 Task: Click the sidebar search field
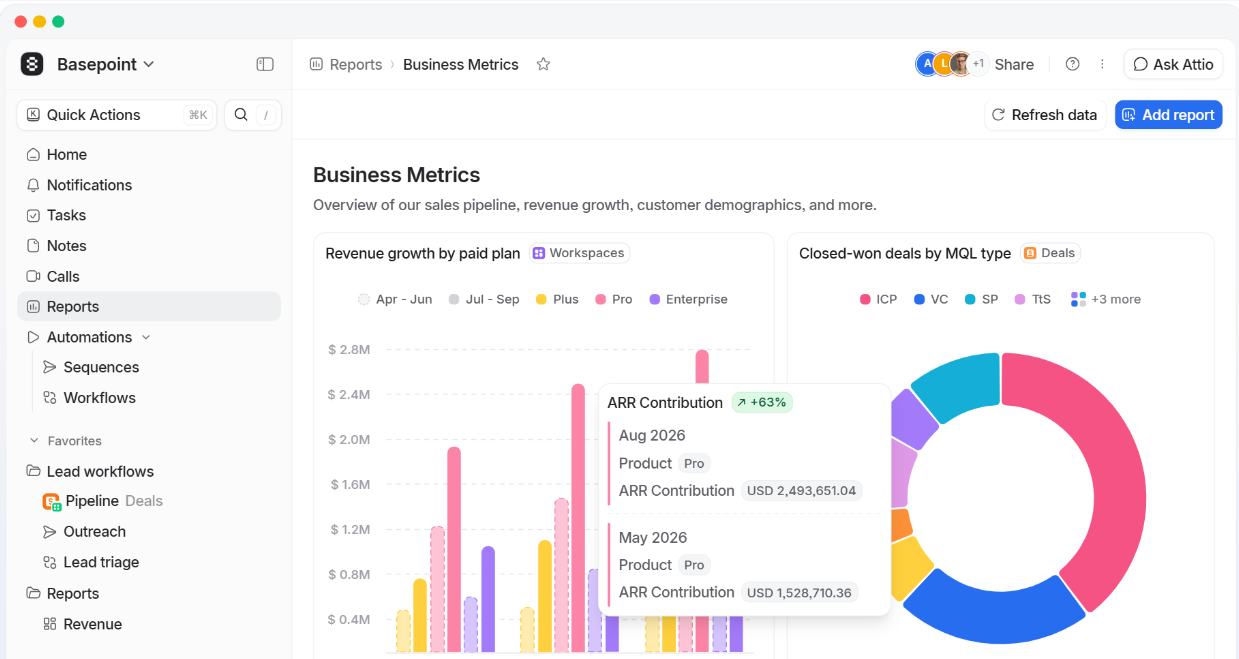tap(252, 115)
